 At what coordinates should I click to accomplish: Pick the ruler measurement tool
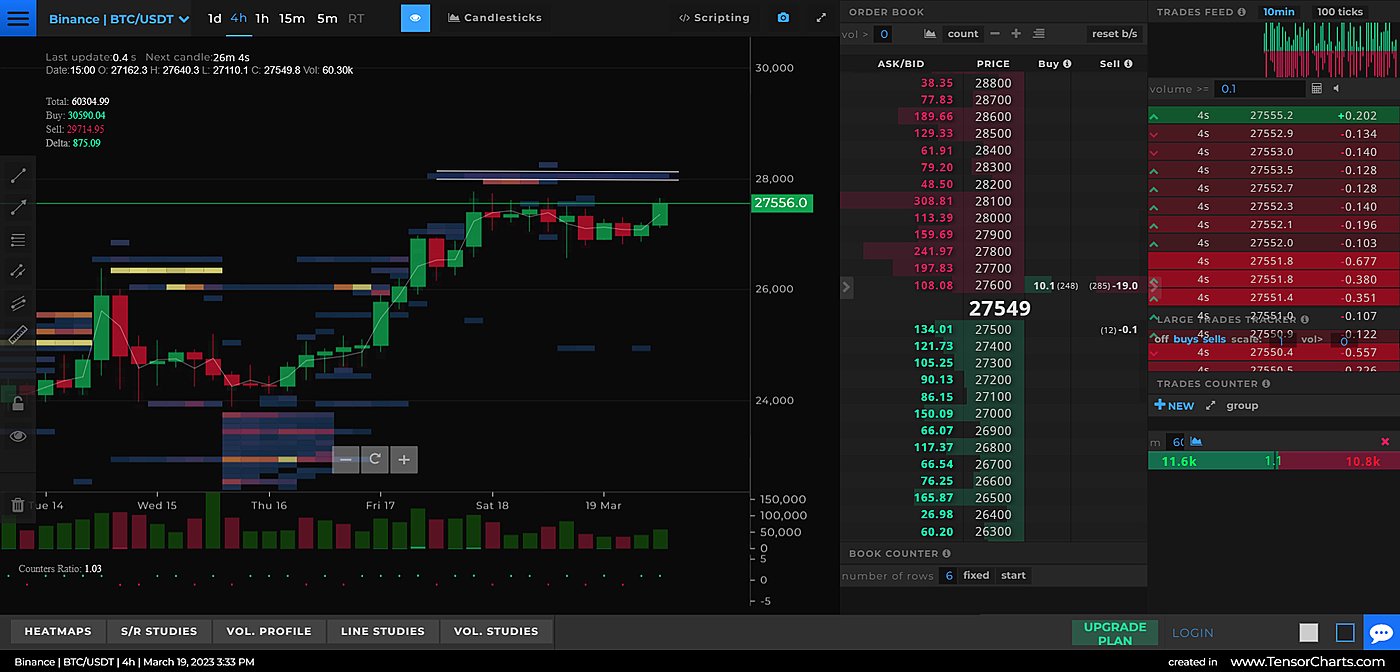(18, 336)
